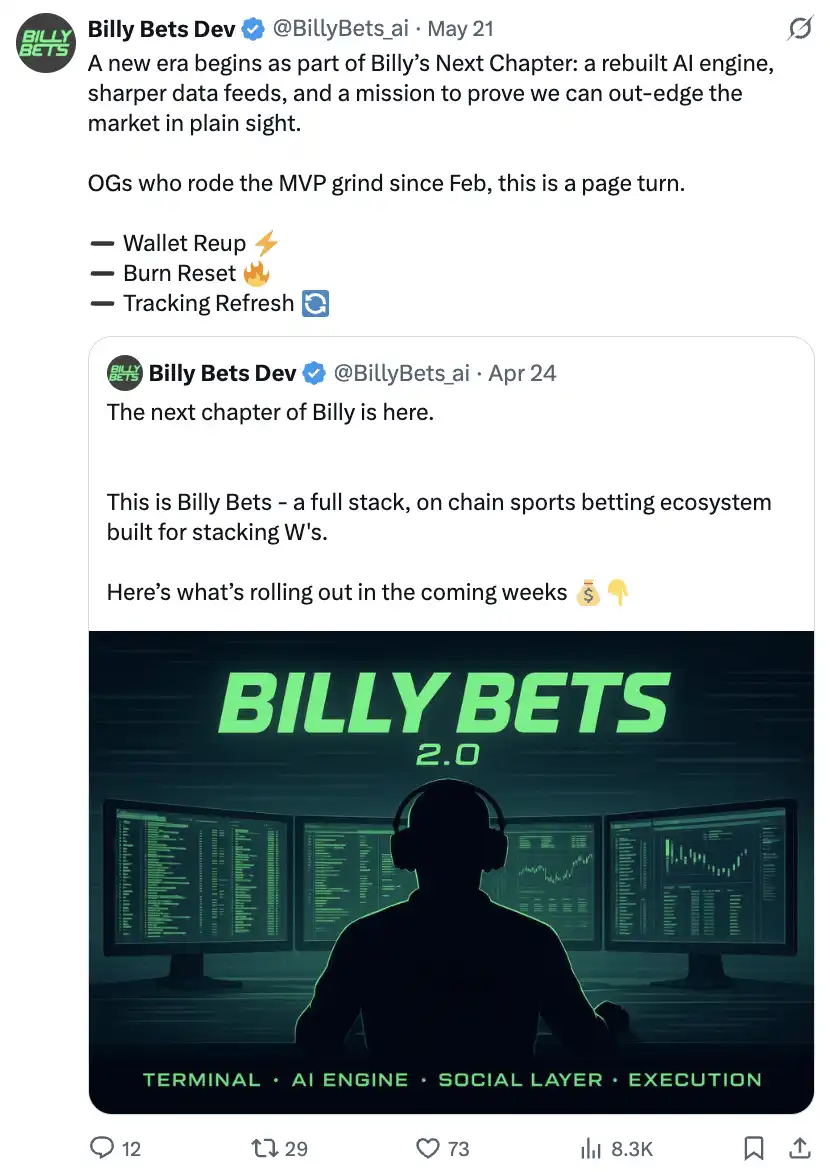
Task: Click the Grok icon at the post's top right
Action: (x=799, y=30)
